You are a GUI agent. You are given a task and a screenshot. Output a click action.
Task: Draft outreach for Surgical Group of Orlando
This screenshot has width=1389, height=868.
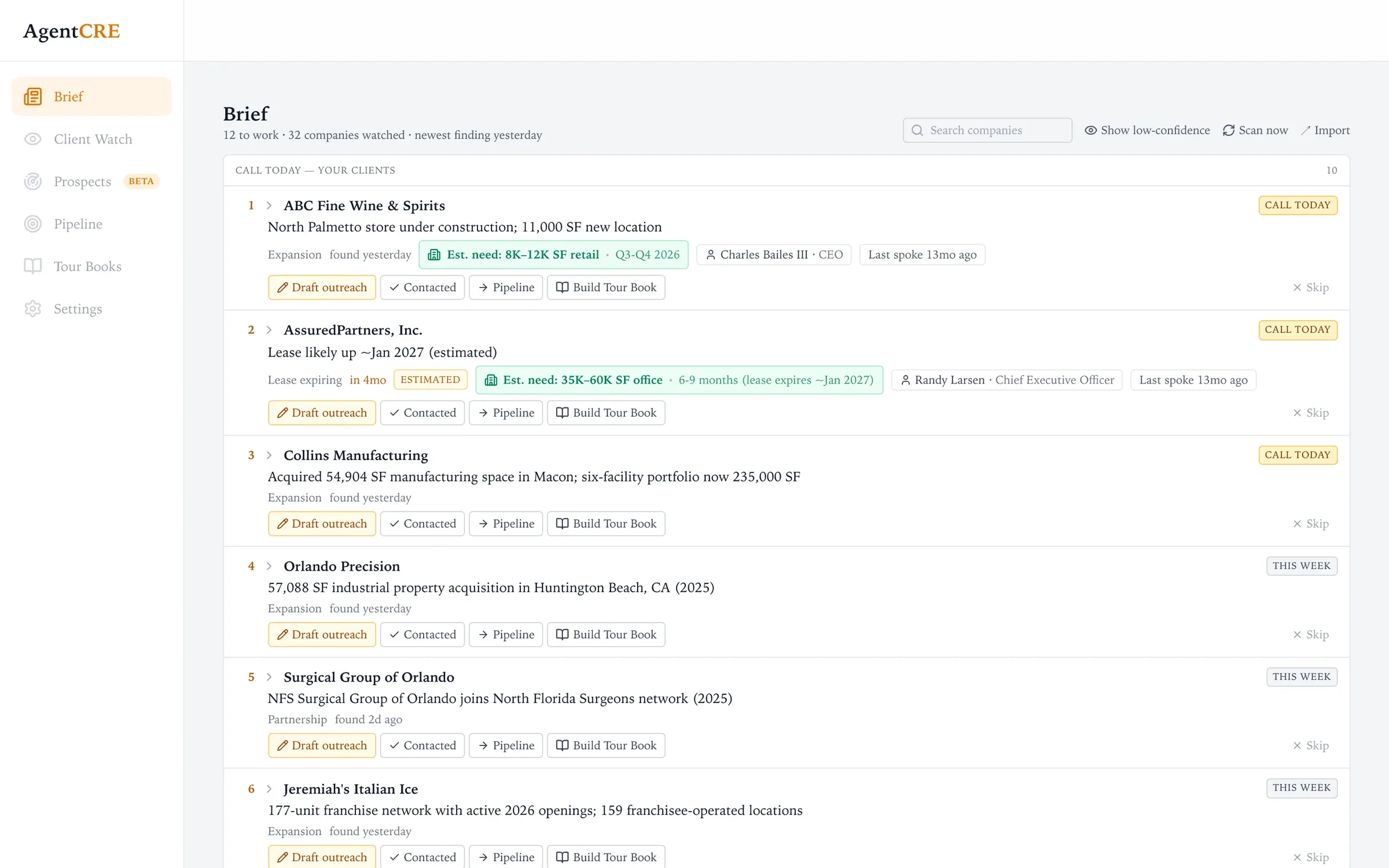point(322,745)
